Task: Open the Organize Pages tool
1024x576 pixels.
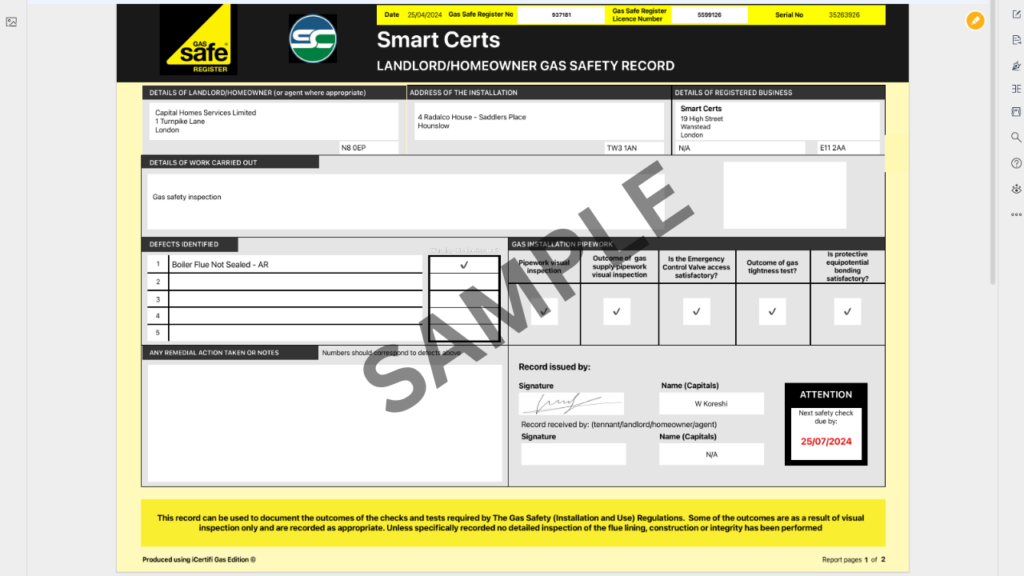Action: [x=1016, y=88]
